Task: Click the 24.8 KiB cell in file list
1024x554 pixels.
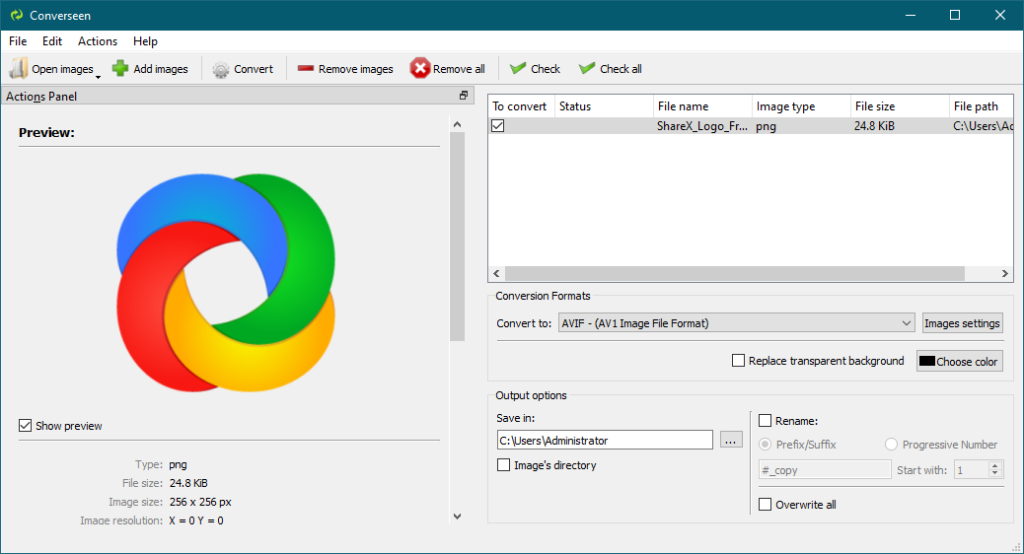Action: 899,125
